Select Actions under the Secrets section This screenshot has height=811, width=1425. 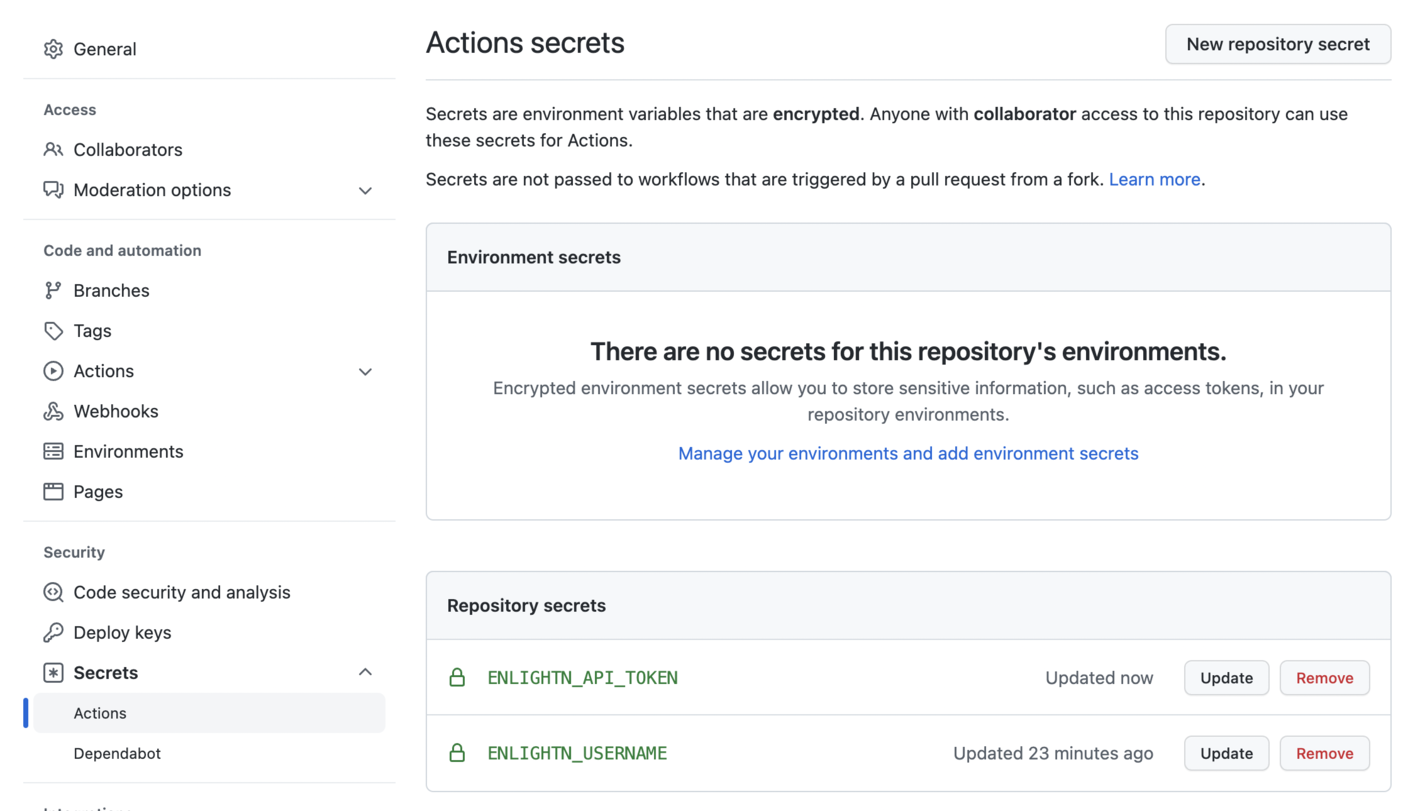(99, 713)
